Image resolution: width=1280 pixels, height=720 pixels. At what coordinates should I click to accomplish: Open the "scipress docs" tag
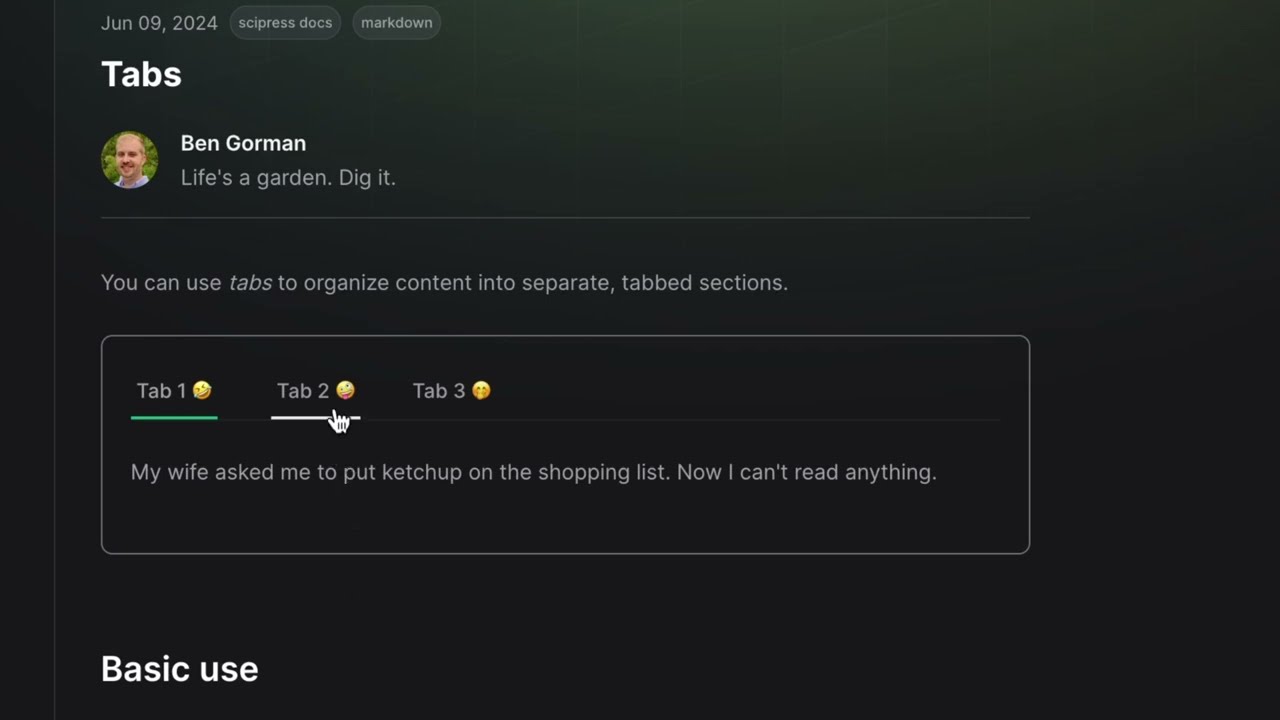[285, 23]
